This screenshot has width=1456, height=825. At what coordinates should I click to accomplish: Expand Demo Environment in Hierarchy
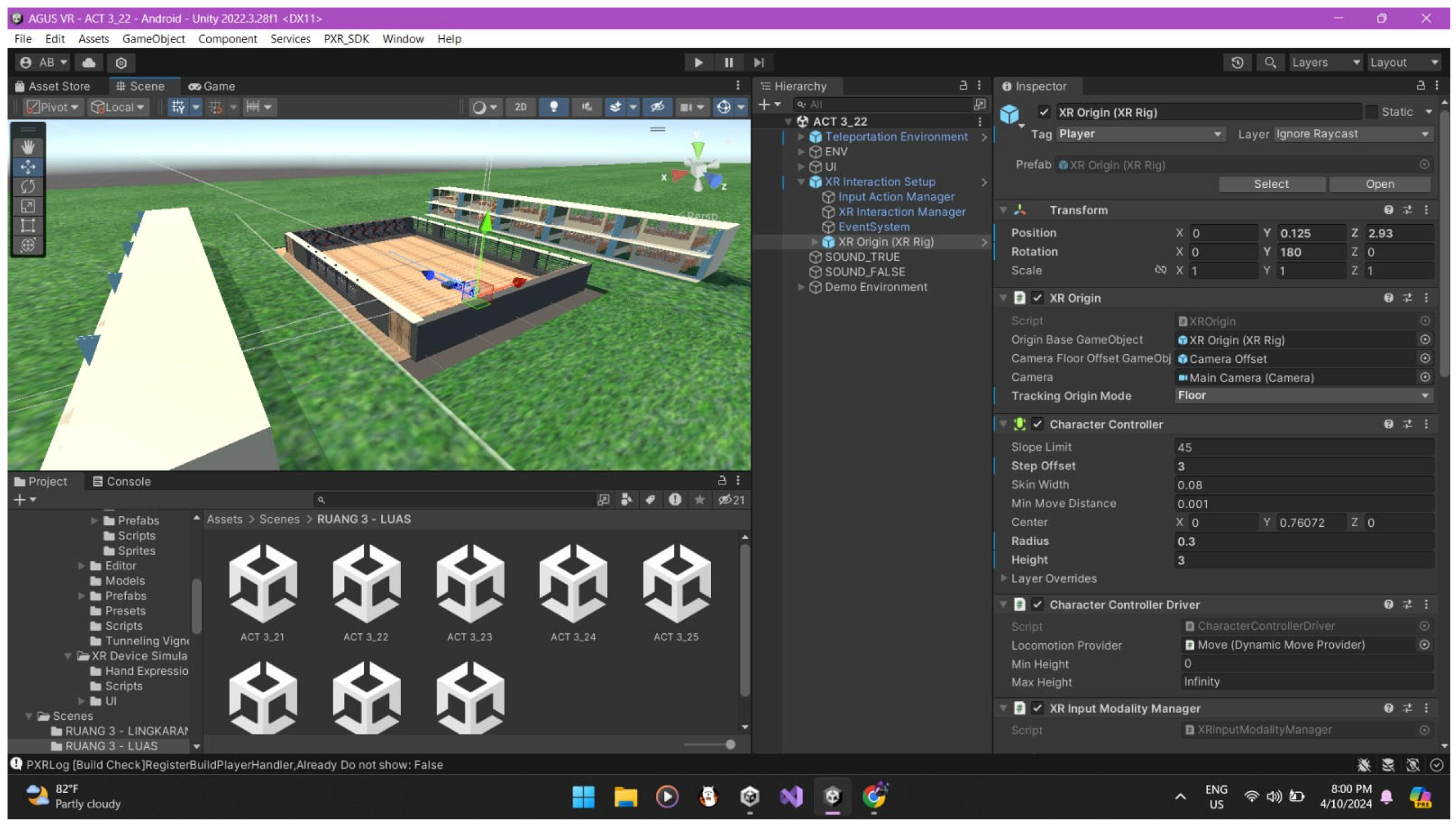click(x=801, y=287)
